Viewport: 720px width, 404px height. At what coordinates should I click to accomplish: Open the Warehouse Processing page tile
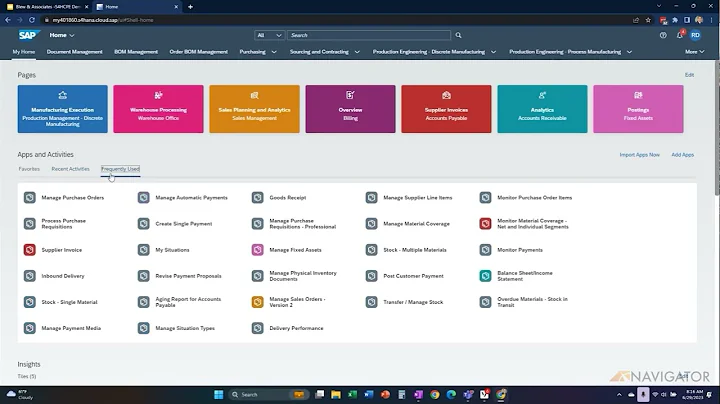158,109
